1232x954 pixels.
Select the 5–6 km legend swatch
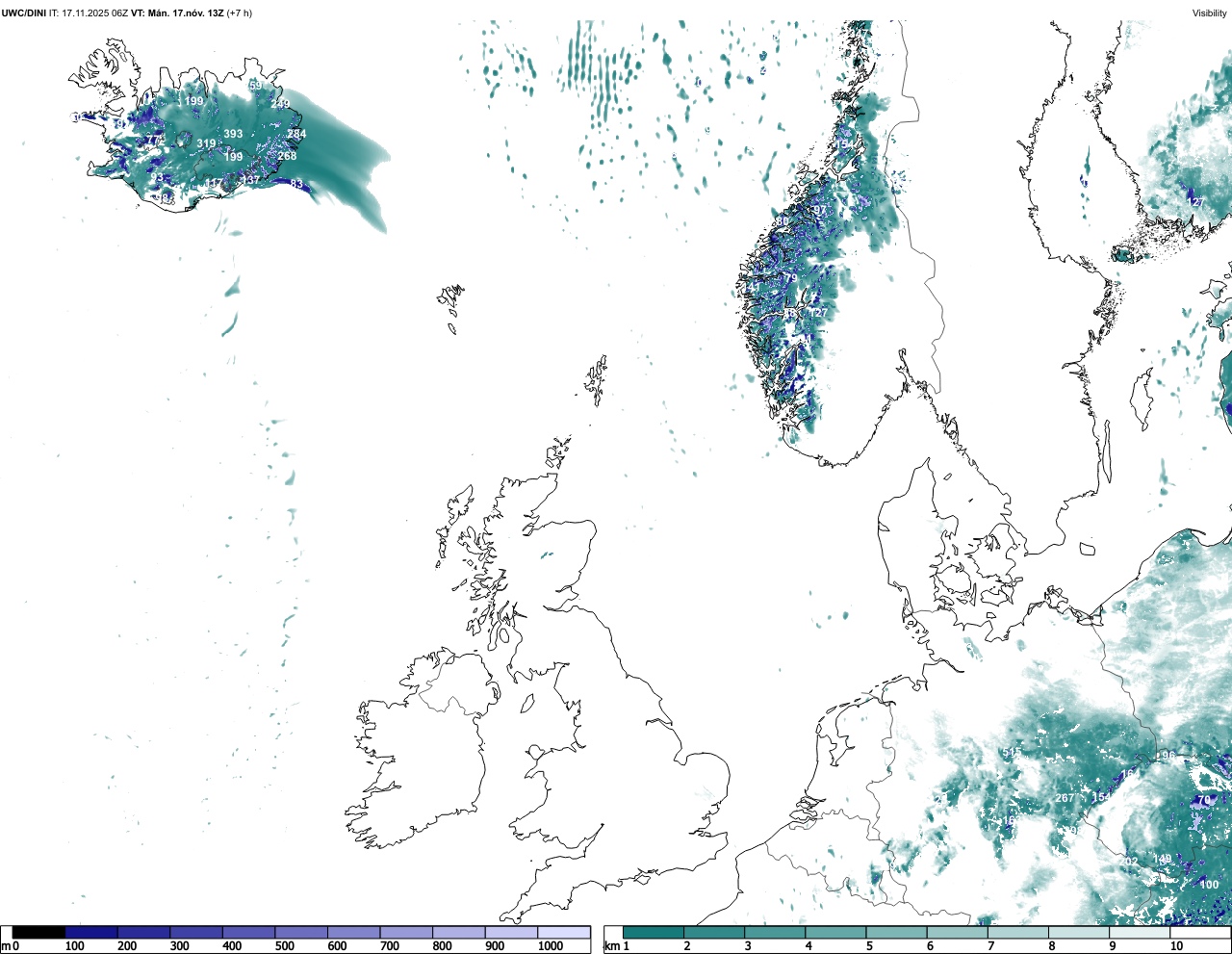(897, 933)
